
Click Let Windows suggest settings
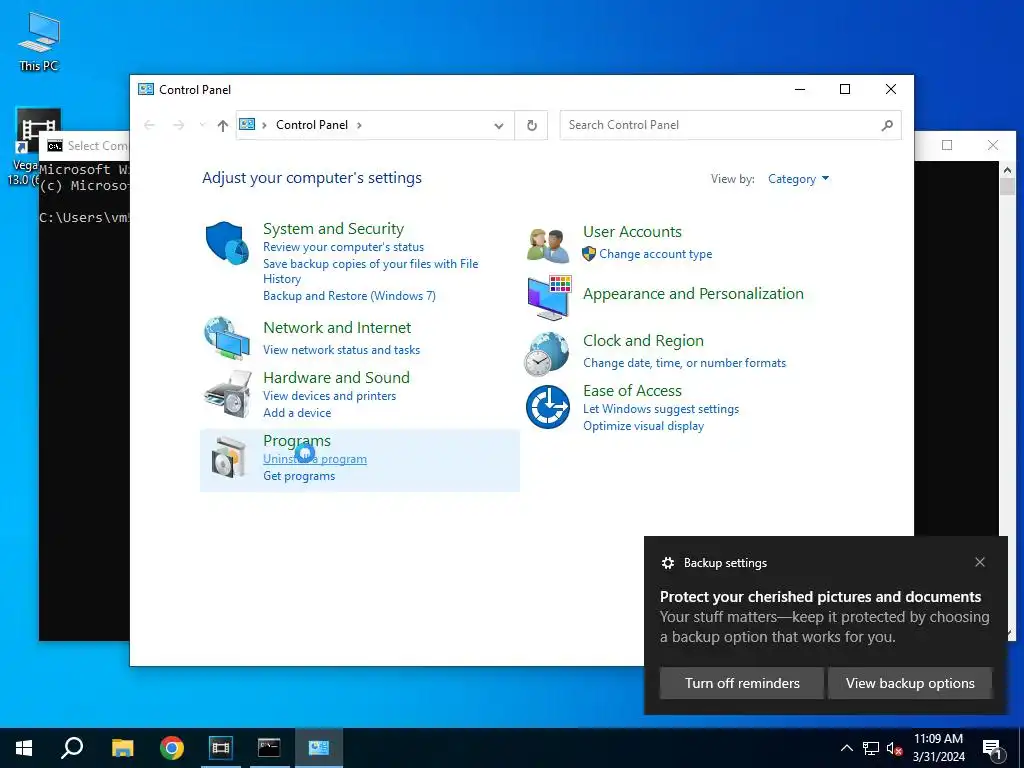point(661,409)
